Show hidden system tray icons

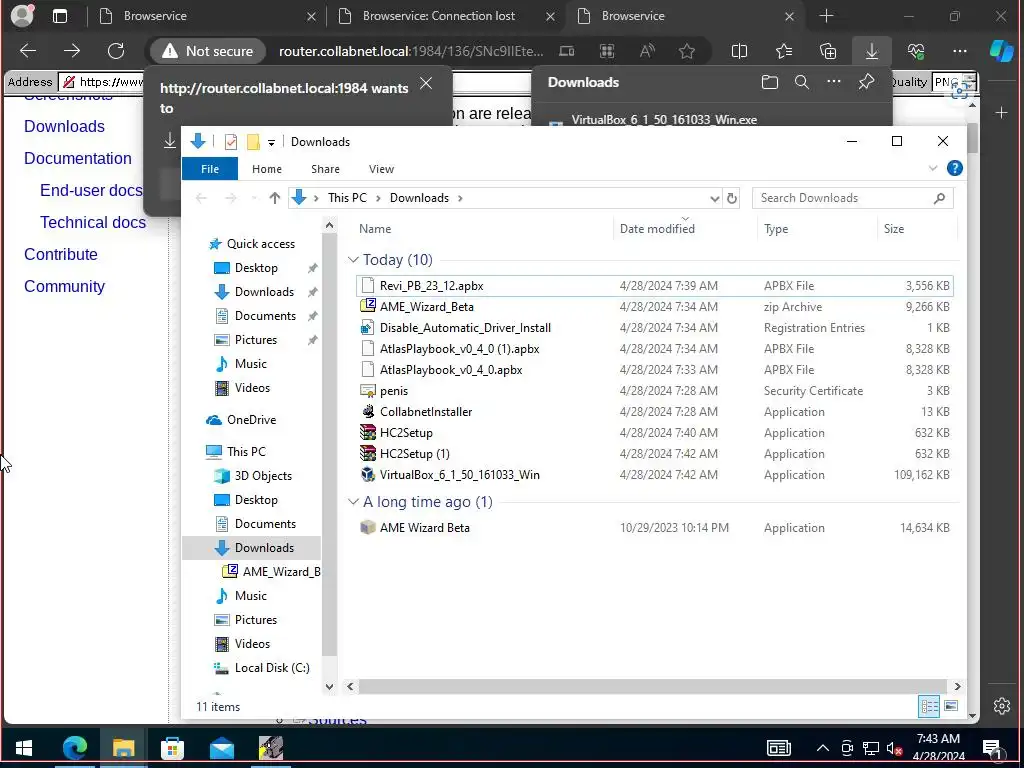click(x=823, y=748)
